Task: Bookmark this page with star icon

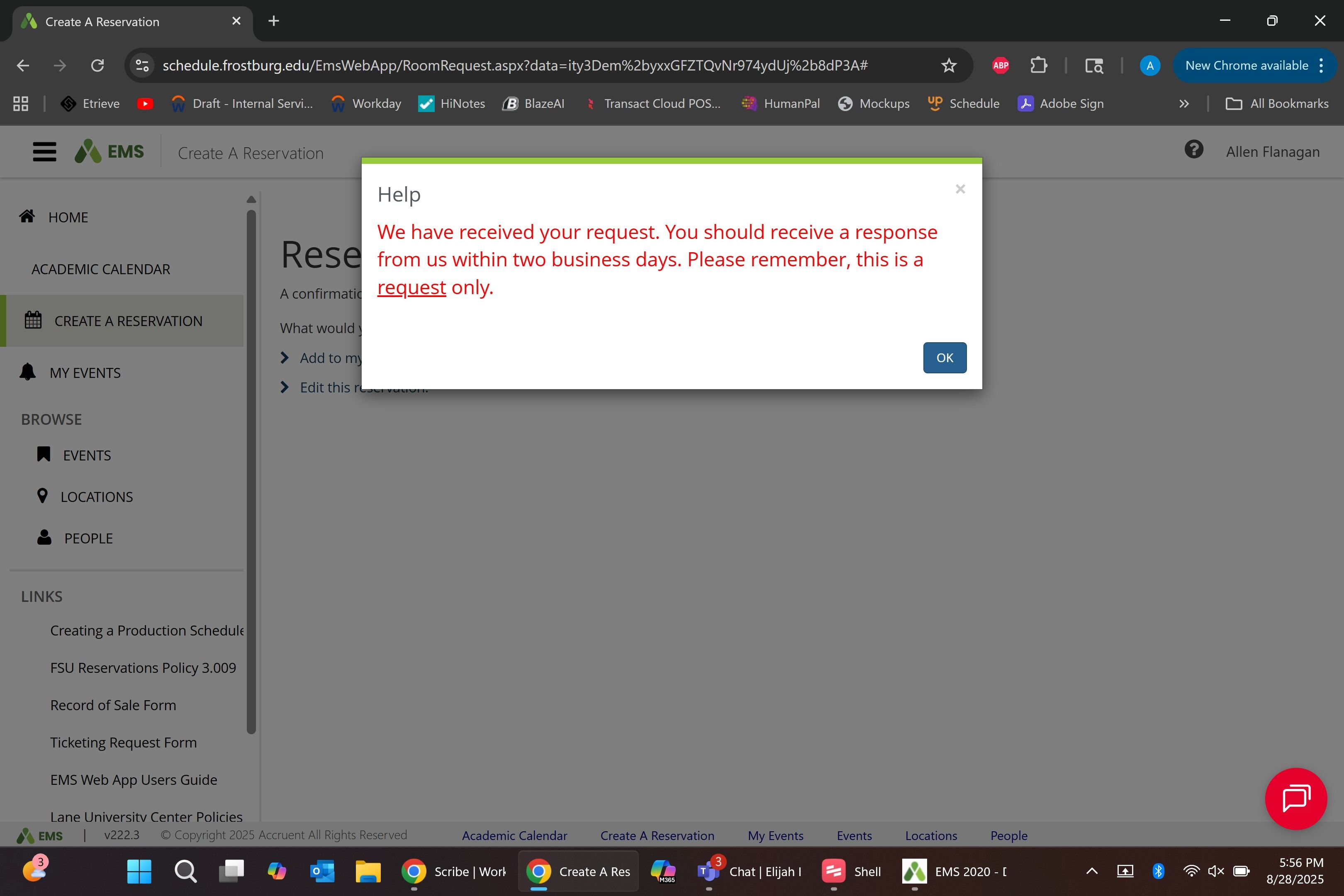Action: click(949, 66)
